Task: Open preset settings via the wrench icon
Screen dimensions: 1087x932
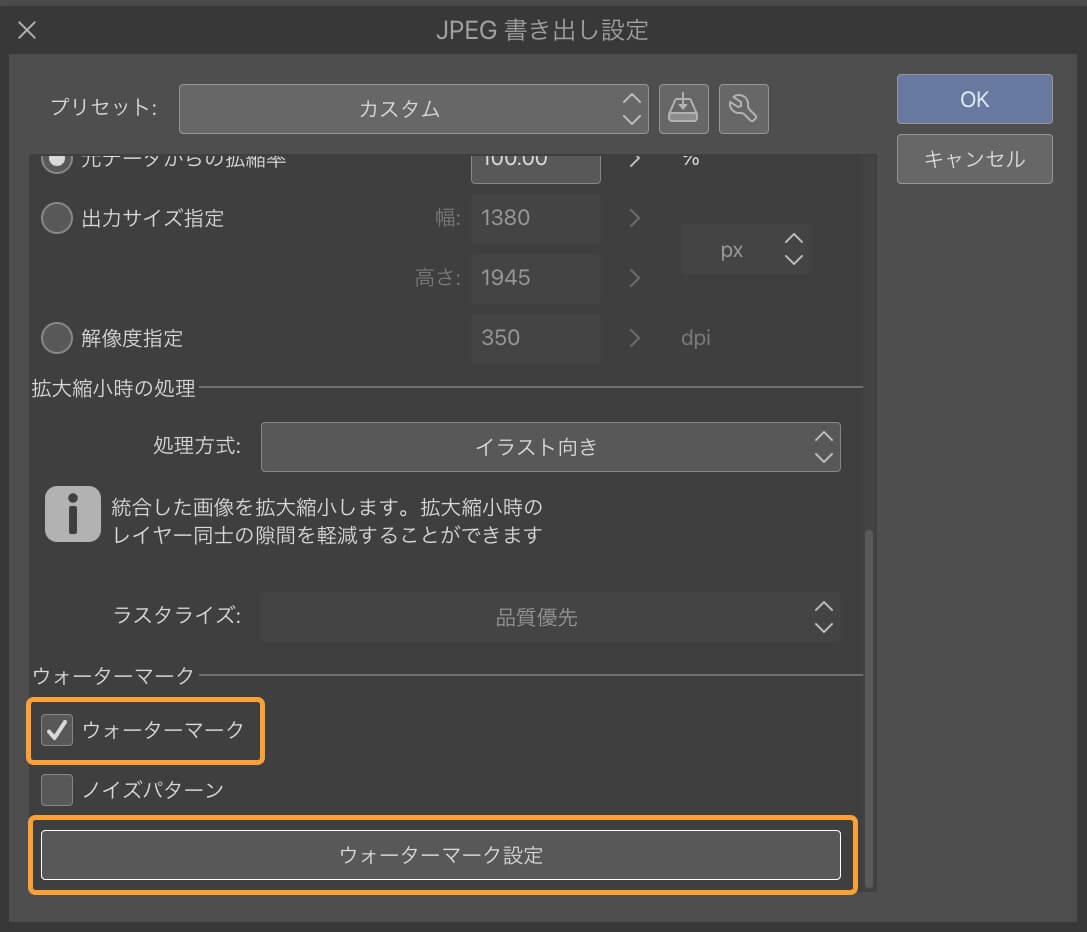Action: coord(744,108)
